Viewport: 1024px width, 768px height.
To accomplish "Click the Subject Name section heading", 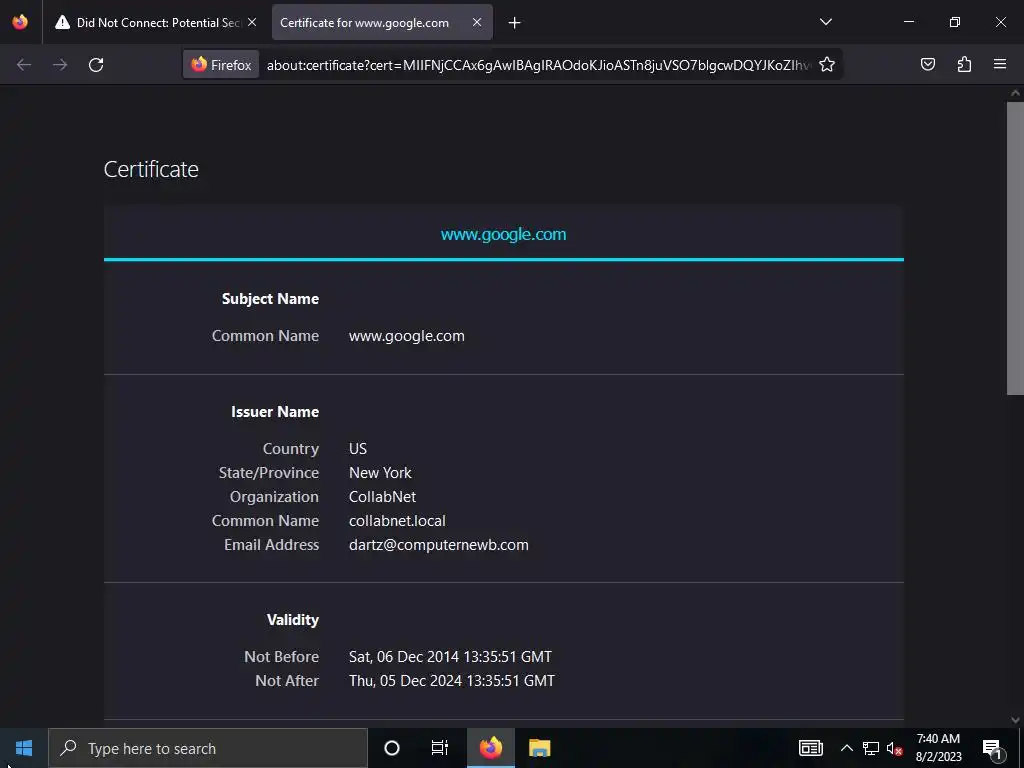I will point(270,299).
